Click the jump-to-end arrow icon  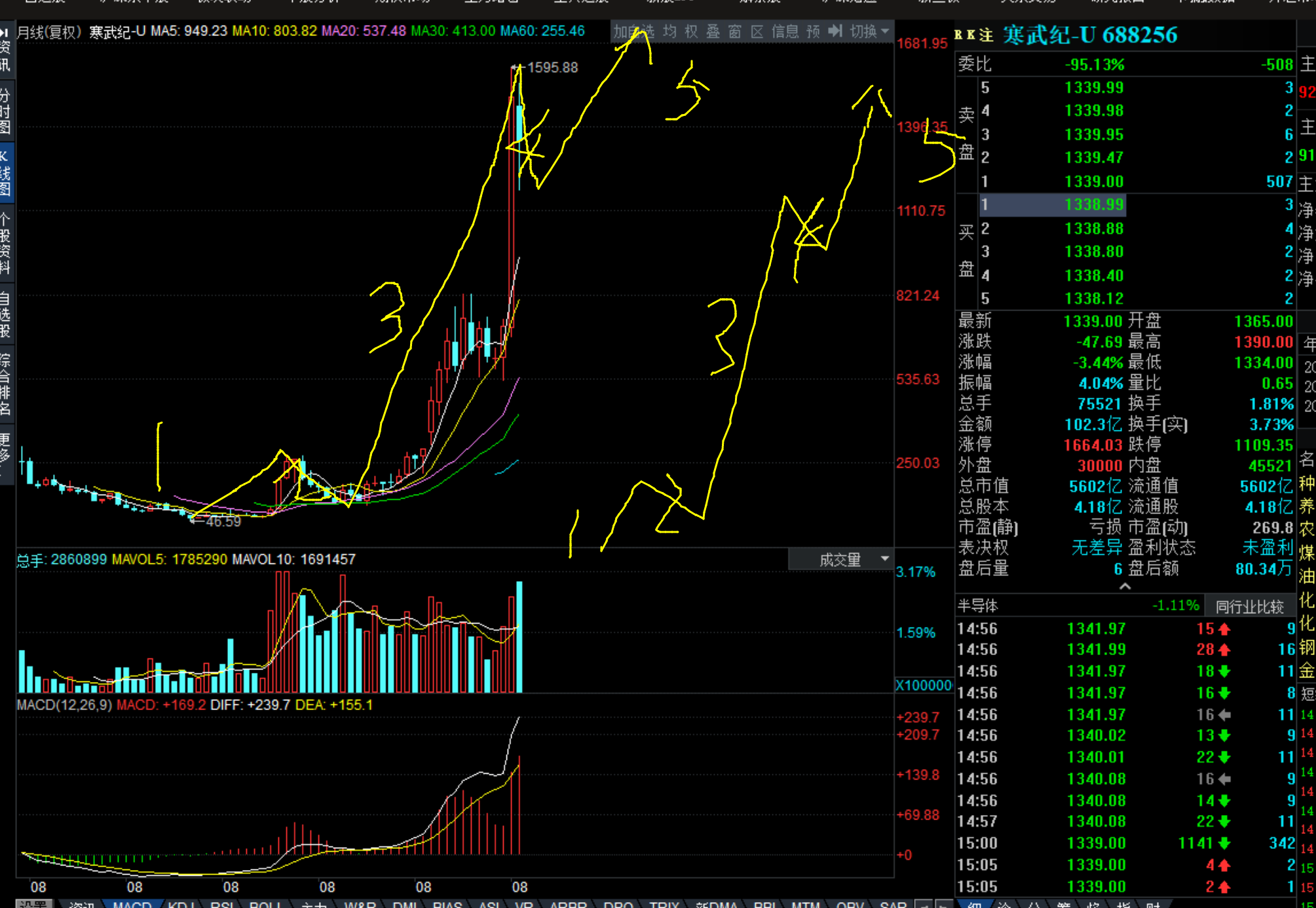coord(835,31)
